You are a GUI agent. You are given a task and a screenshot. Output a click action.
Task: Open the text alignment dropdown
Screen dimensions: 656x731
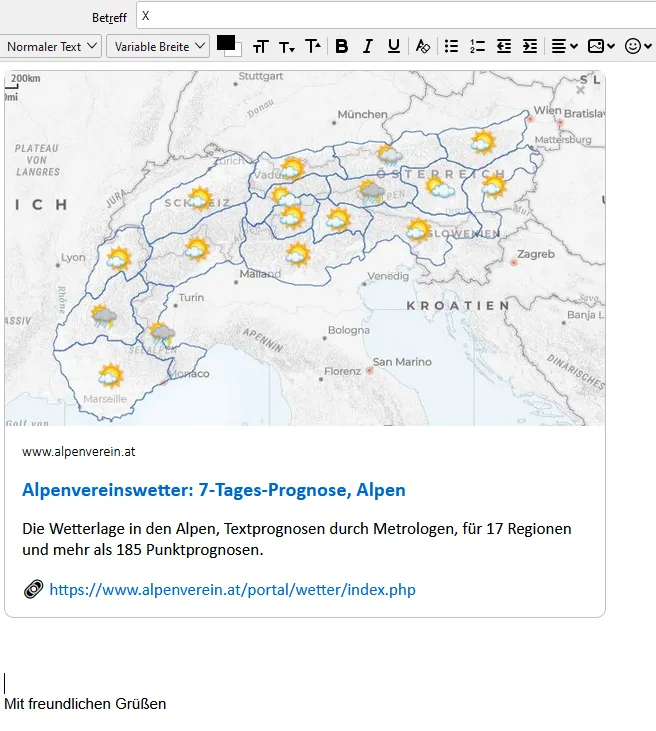[565, 46]
